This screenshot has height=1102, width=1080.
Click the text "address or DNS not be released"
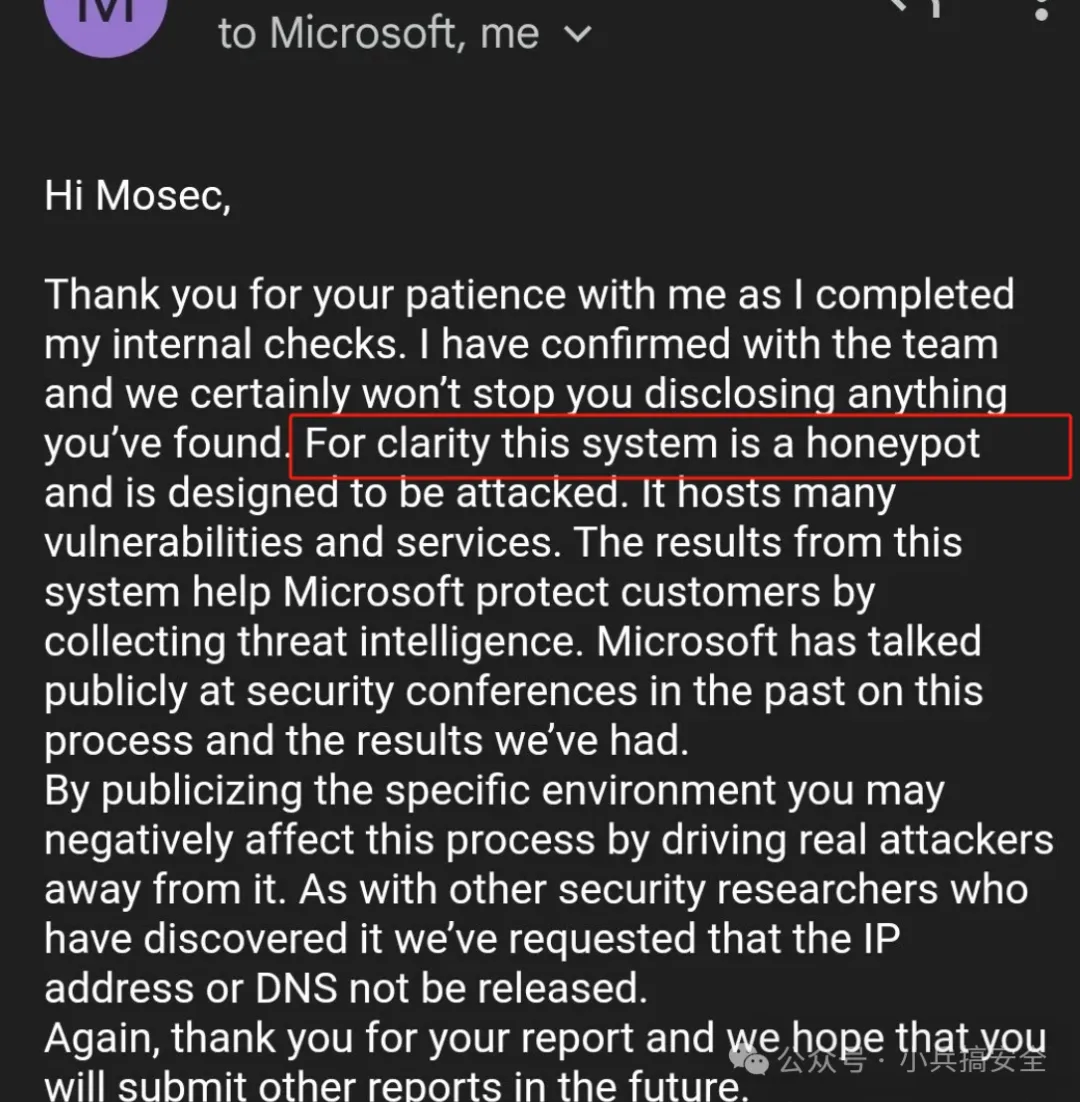[346, 989]
